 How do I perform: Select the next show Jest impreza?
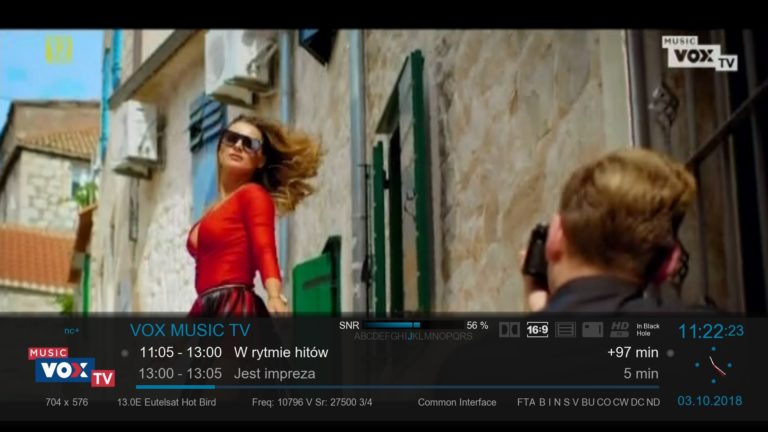coord(274,374)
